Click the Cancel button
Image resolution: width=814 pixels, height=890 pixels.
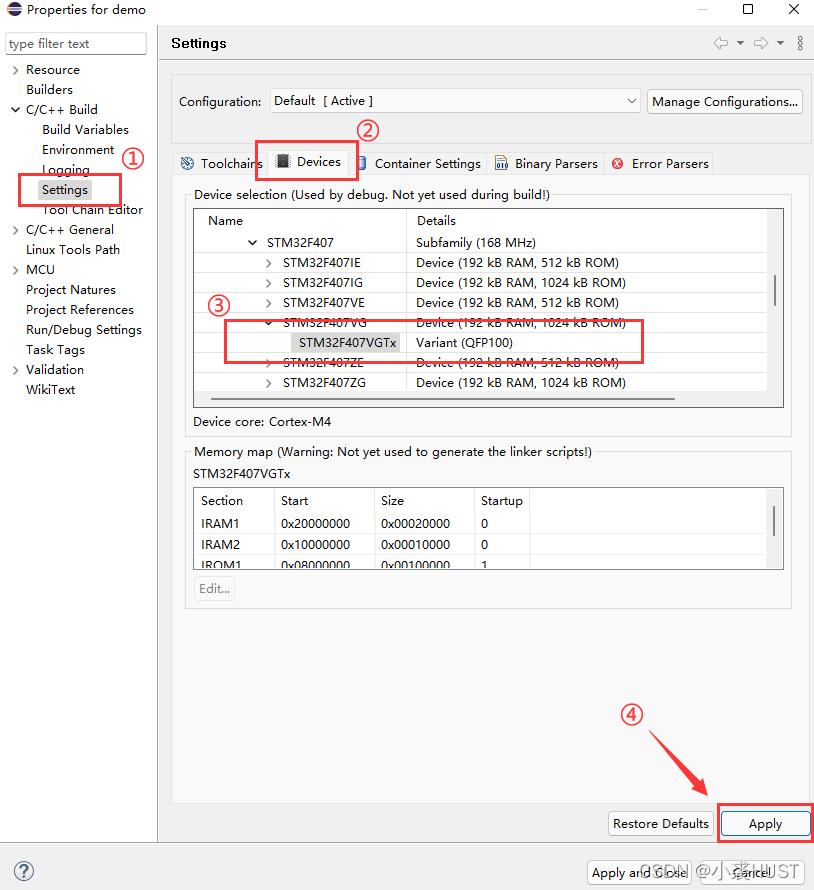point(752,872)
